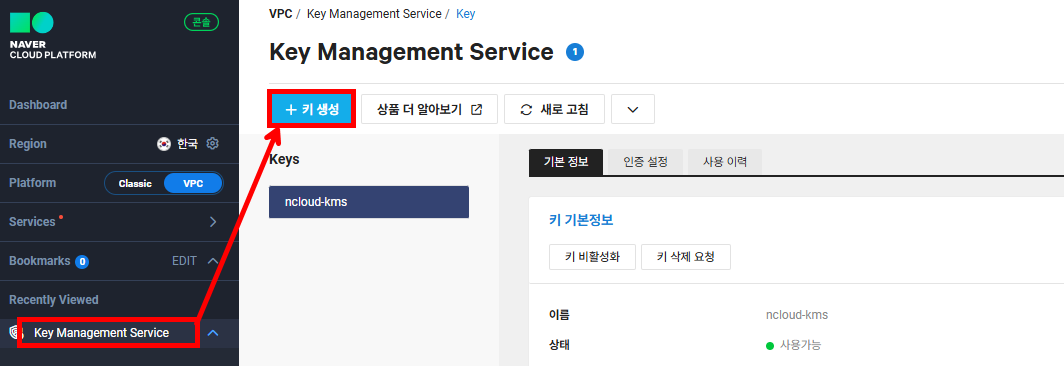This screenshot has height=366, width=1064.
Task: Click the Keys list heading
Action: point(284,160)
